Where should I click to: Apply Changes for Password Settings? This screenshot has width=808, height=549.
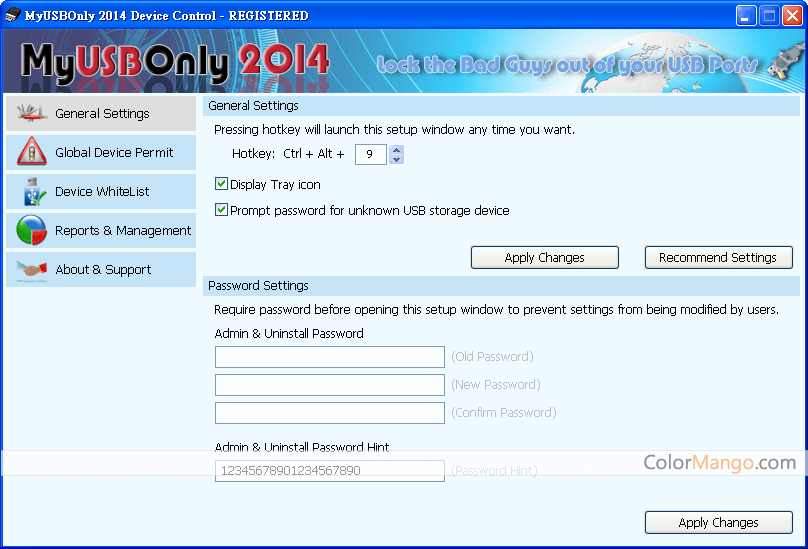click(718, 522)
